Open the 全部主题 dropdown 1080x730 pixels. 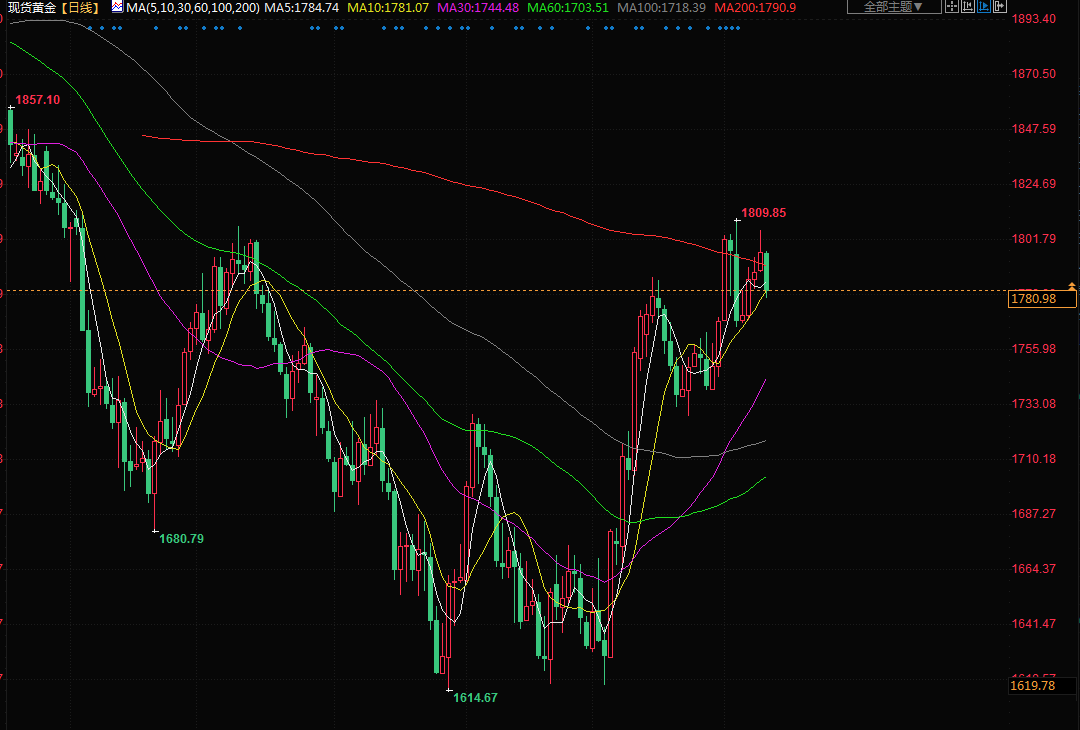coord(893,7)
